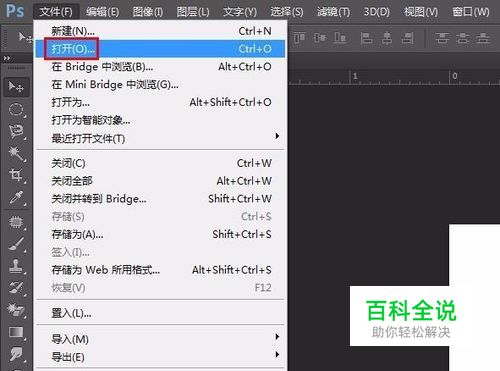The width and height of the screenshot is (500, 371).
Task: Select the Clone Stamp tool
Action: tap(16, 266)
